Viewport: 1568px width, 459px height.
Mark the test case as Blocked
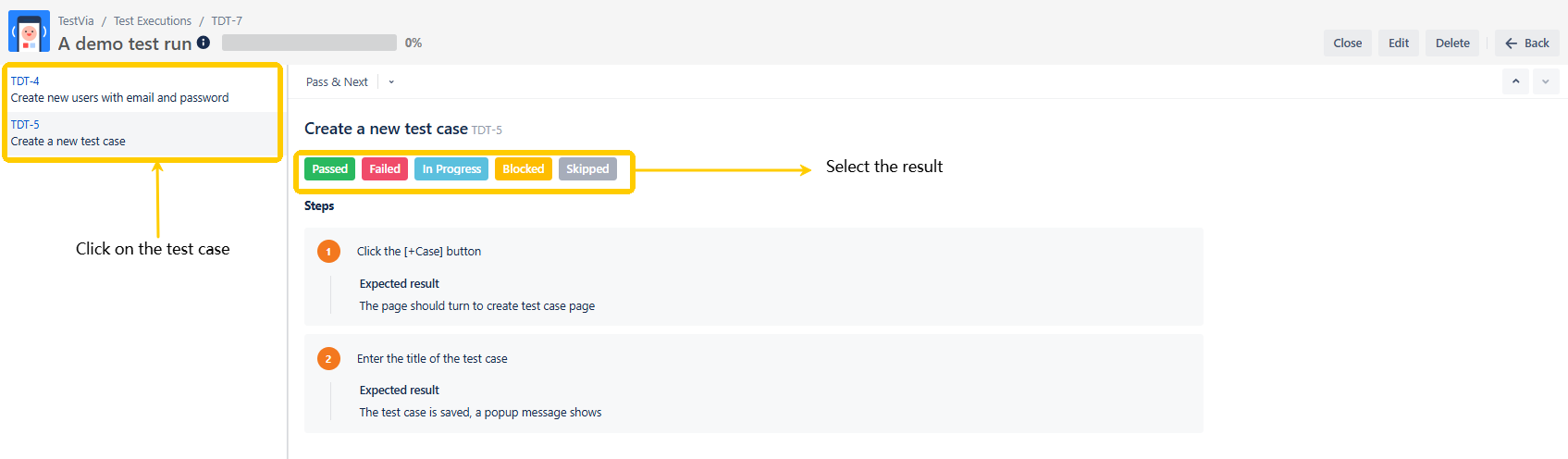click(x=523, y=168)
